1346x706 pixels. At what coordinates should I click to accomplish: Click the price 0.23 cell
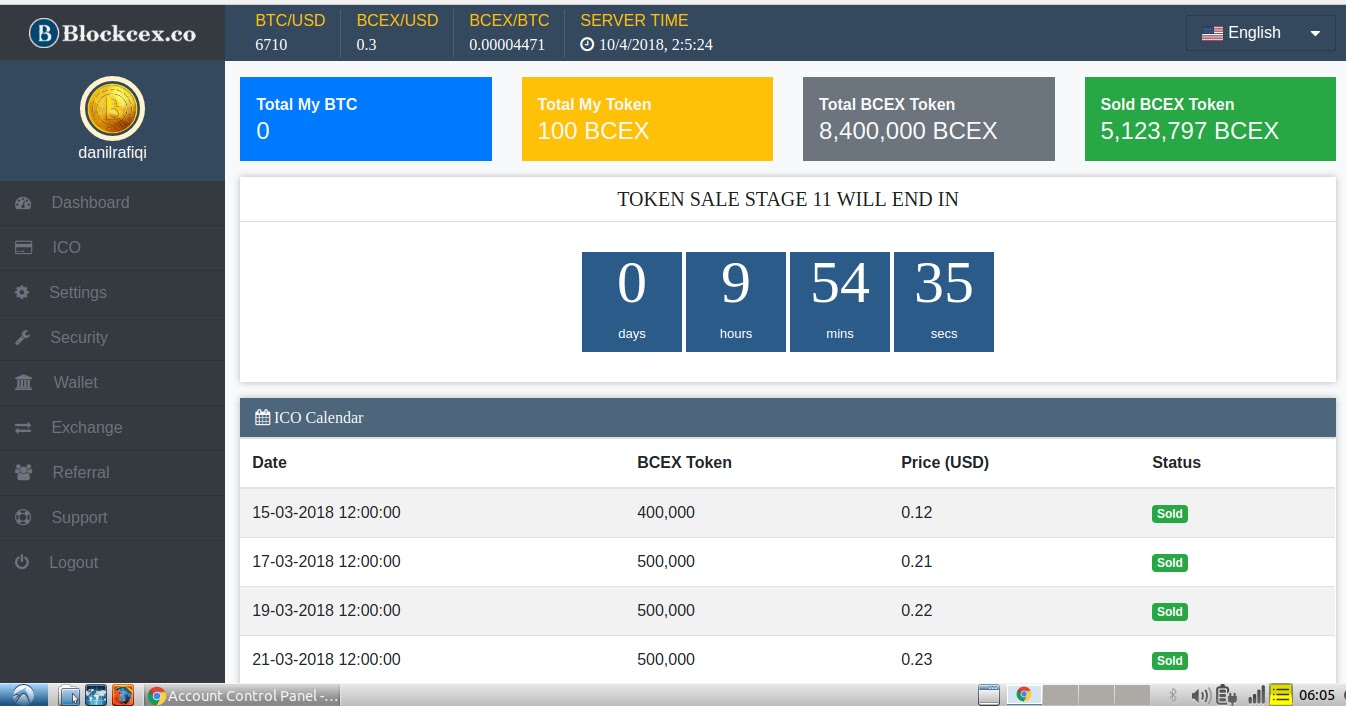(917, 660)
